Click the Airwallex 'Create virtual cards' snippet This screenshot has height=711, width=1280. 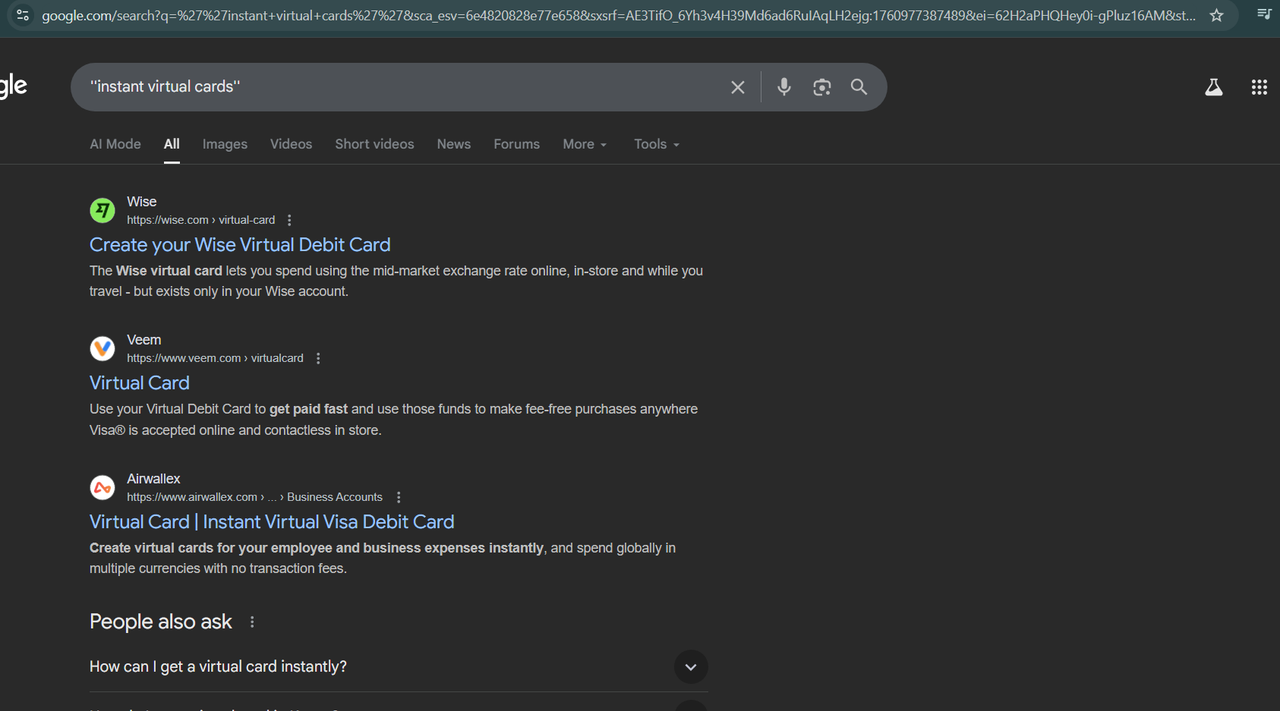[x=383, y=558]
